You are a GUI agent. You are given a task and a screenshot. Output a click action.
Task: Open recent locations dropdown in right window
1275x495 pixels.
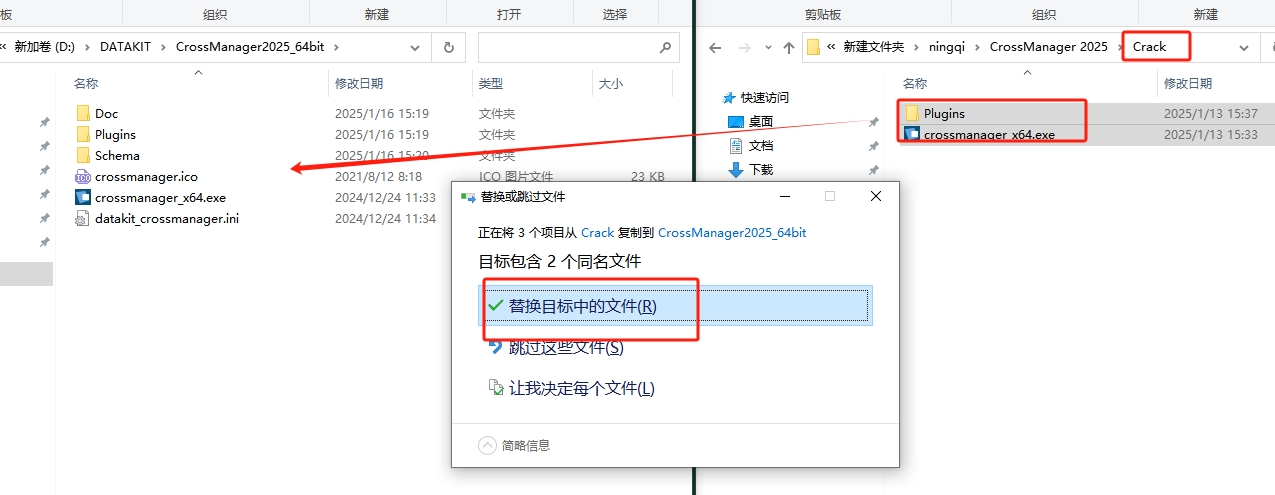coord(766,47)
